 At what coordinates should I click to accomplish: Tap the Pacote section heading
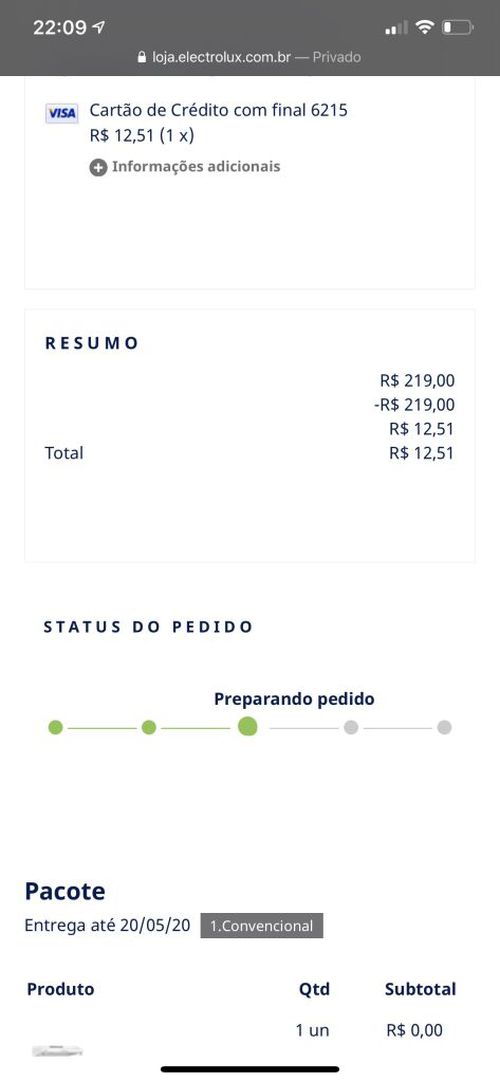tap(65, 891)
